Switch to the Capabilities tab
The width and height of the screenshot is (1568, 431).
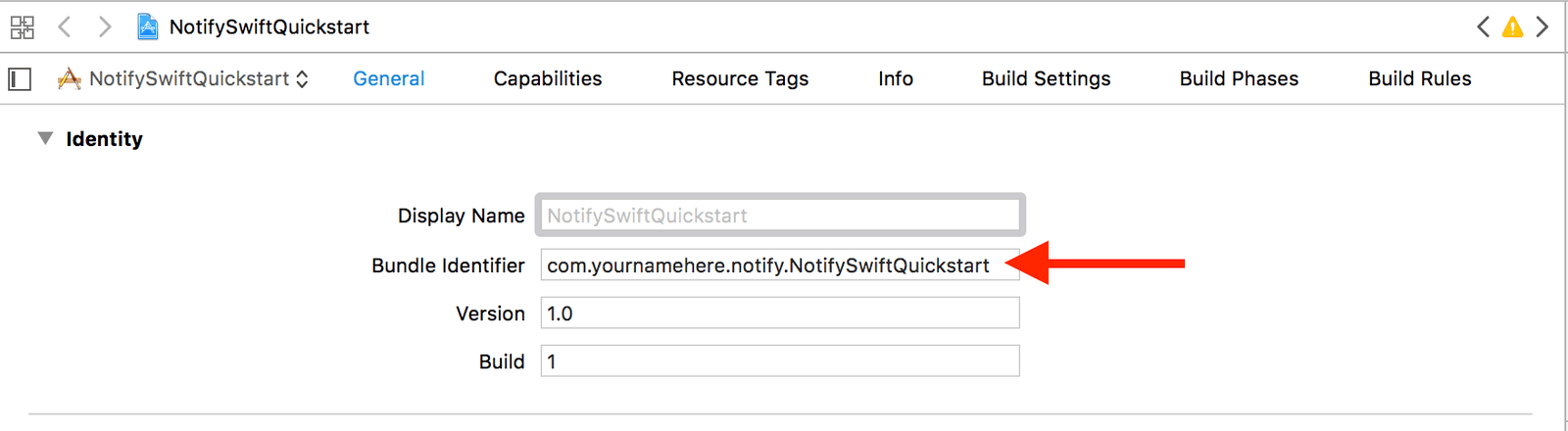coord(548,79)
